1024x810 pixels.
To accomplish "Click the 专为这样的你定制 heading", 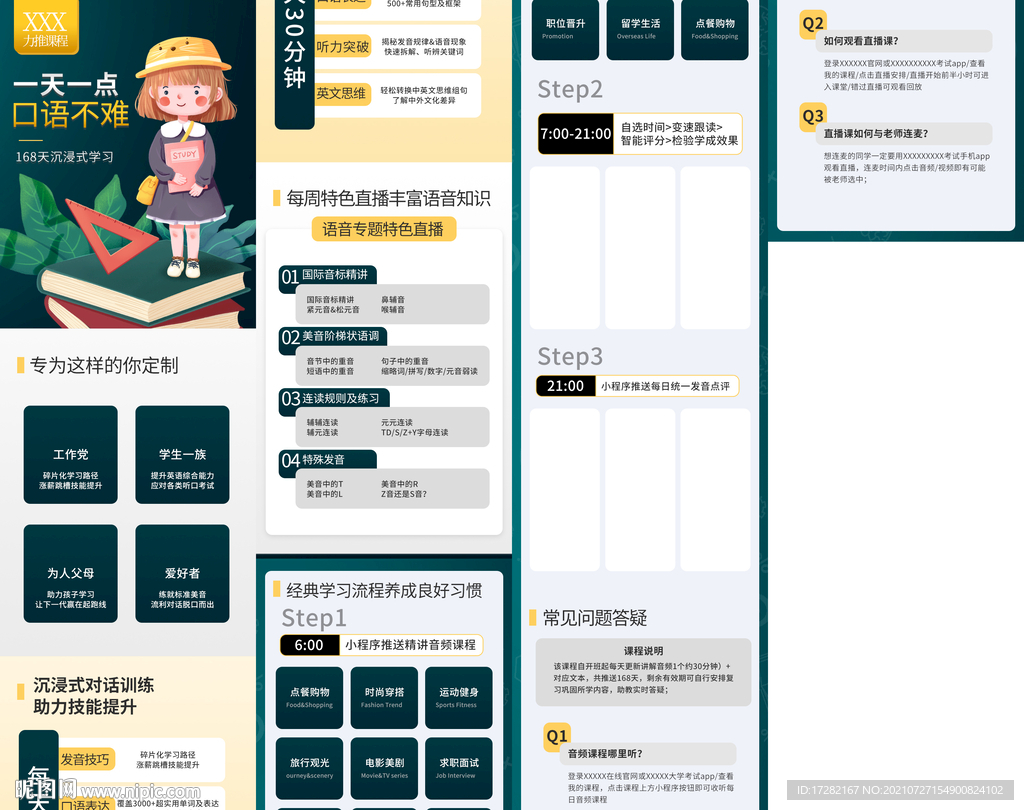I will [x=104, y=366].
